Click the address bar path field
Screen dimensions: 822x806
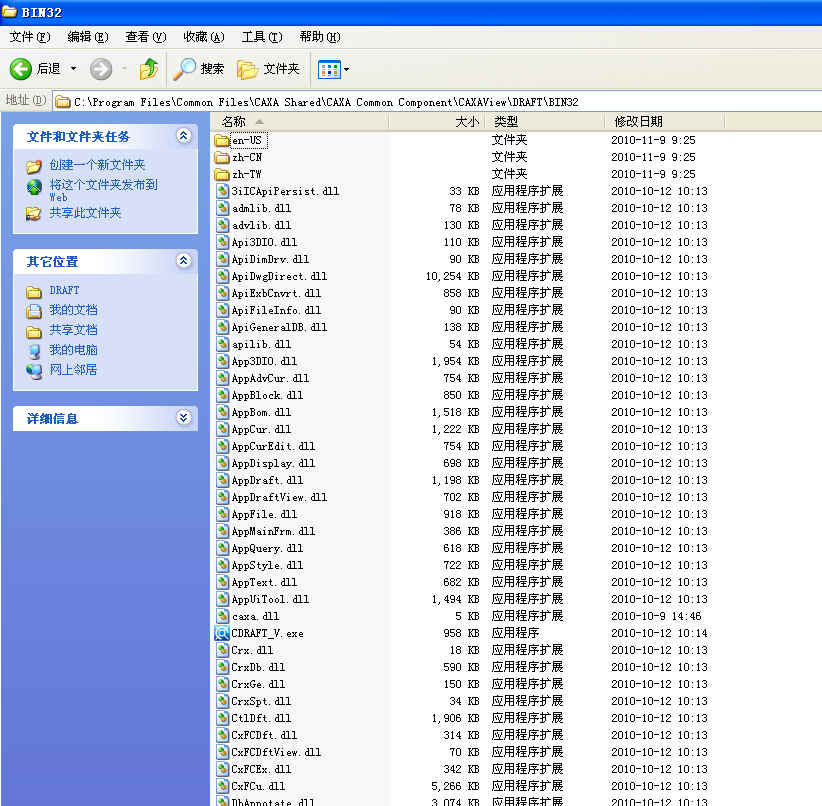(438, 102)
